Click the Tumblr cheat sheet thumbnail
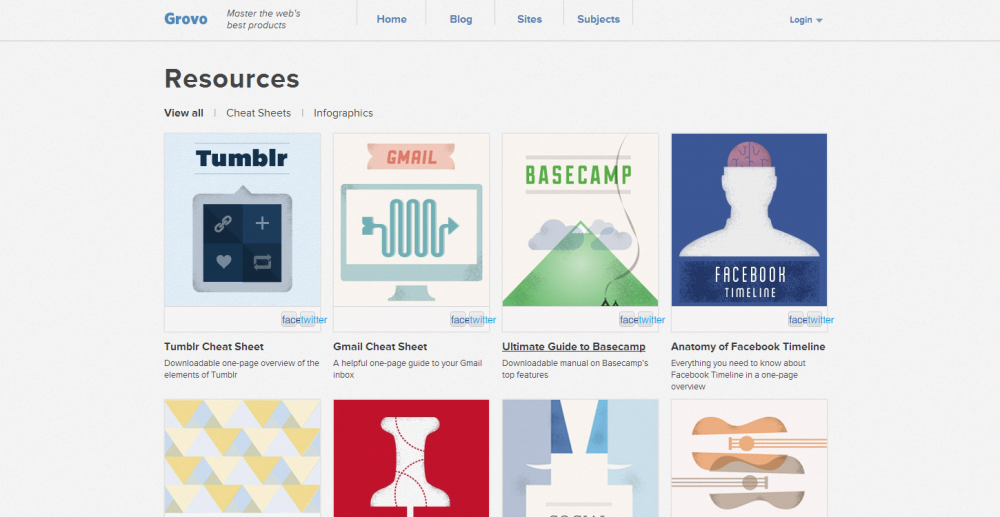The image size is (1000, 517). point(242,219)
